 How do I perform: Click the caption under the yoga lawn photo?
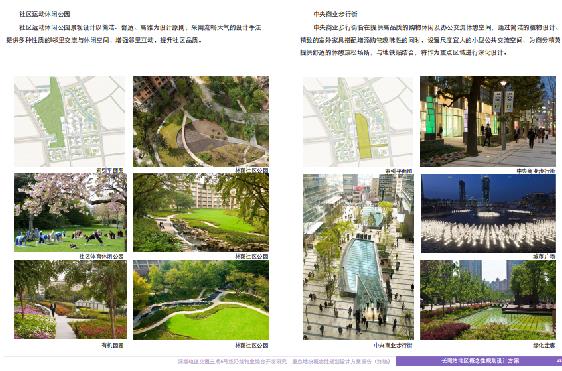click(101, 256)
